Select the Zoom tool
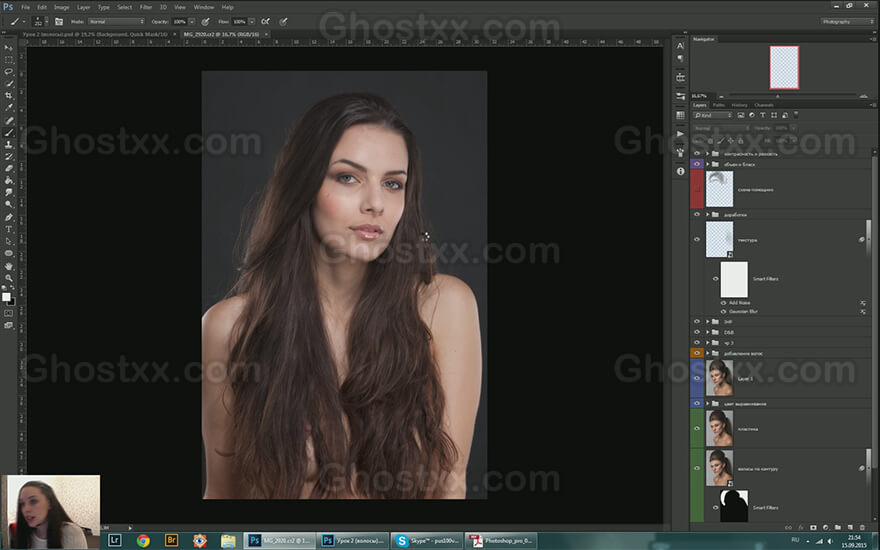880x550 pixels. tap(8, 278)
